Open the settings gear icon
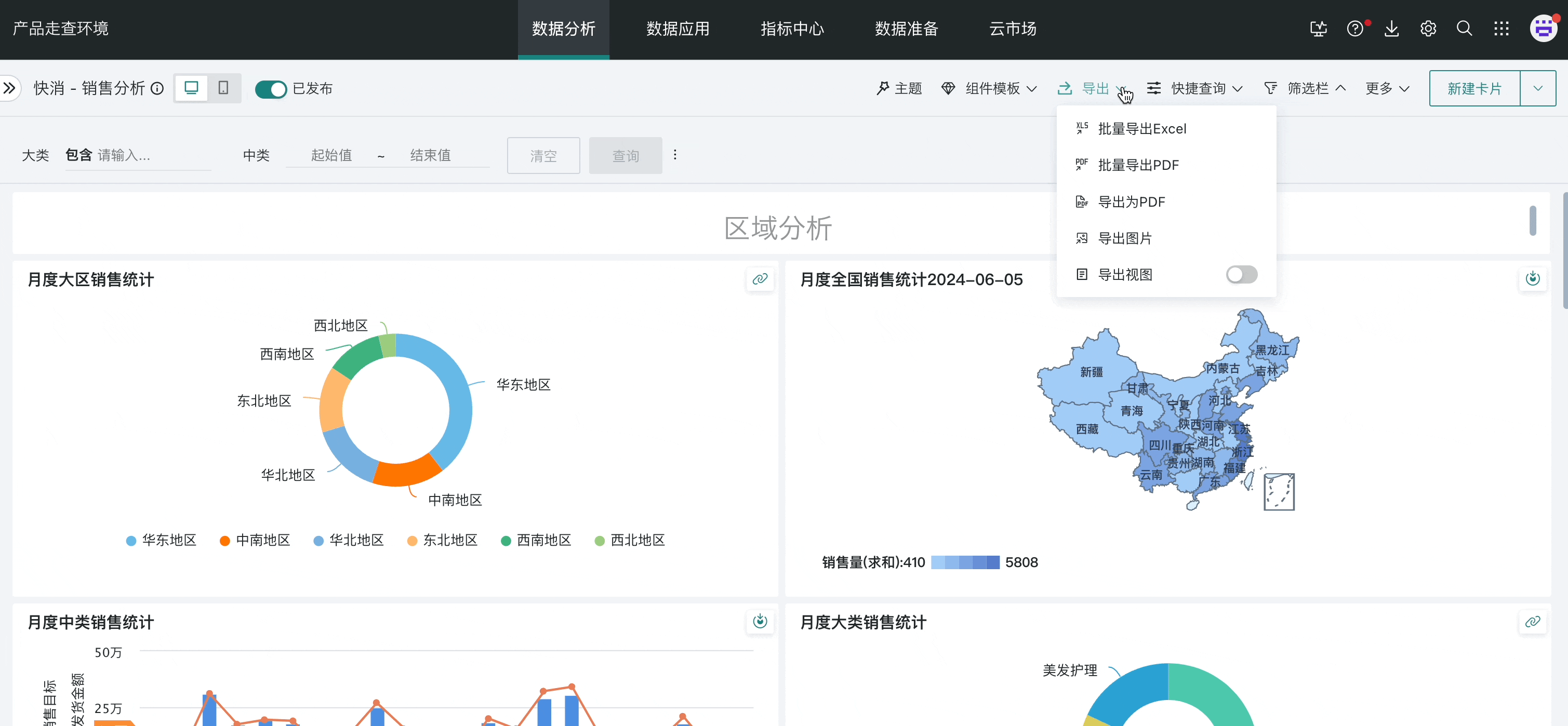This screenshot has height=726, width=1568. [1428, 29]
